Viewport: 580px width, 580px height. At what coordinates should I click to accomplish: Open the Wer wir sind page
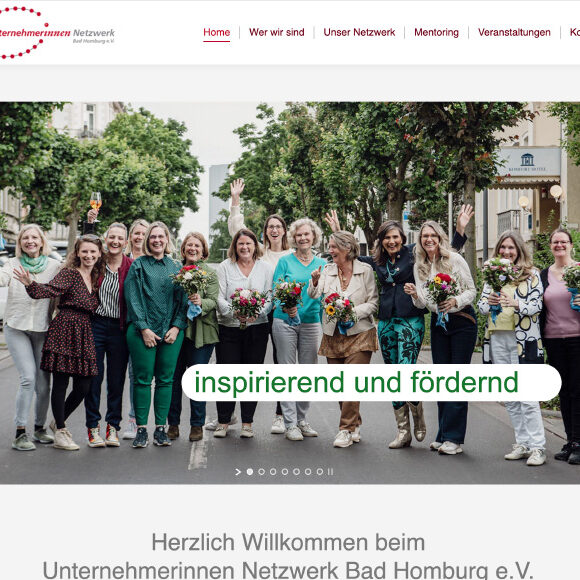point(277,33)
